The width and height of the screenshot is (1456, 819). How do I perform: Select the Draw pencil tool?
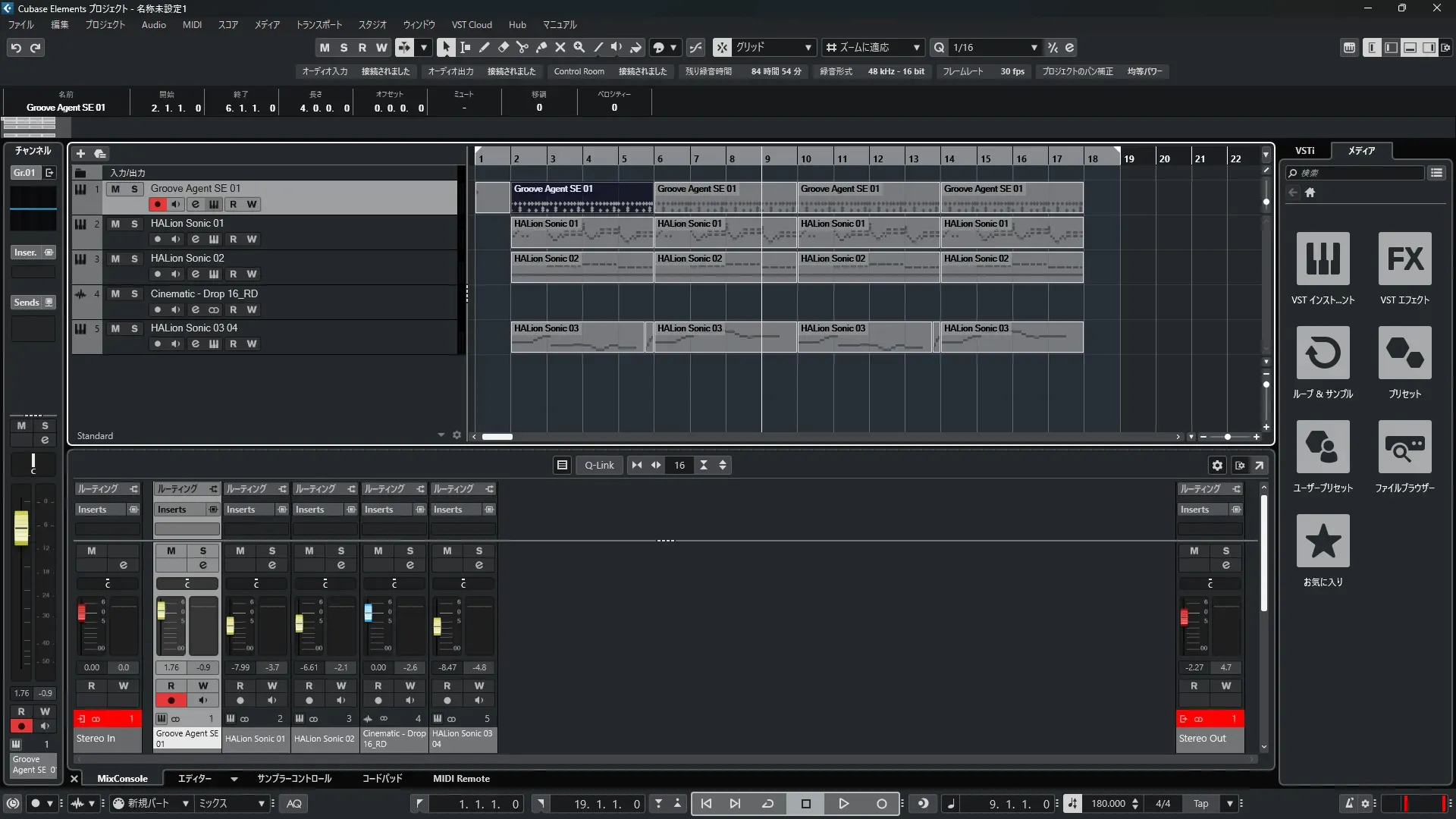coord(484,47)
